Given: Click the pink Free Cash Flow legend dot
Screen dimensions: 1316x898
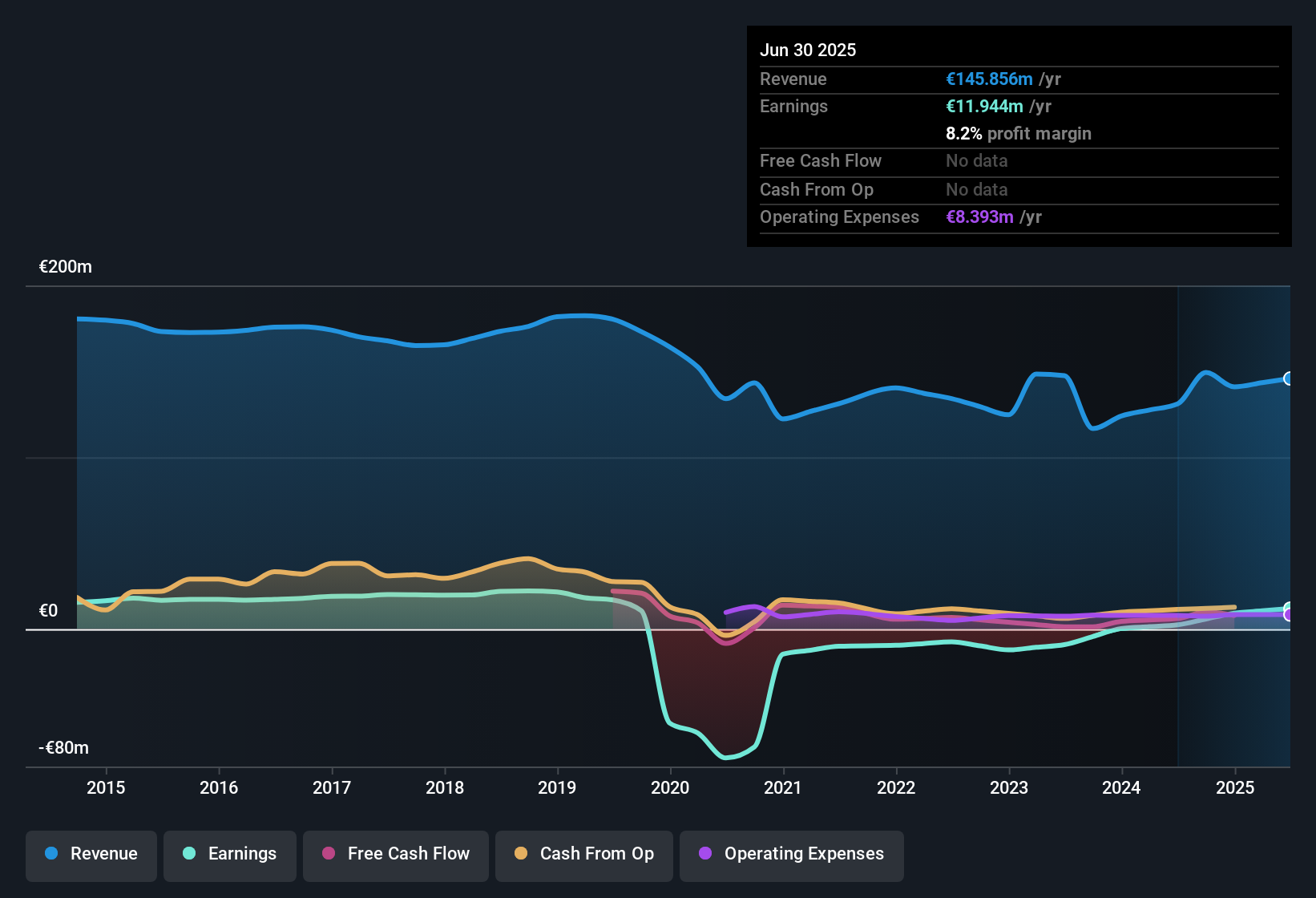Looking at the screenshot, I should tap(329, 854).
